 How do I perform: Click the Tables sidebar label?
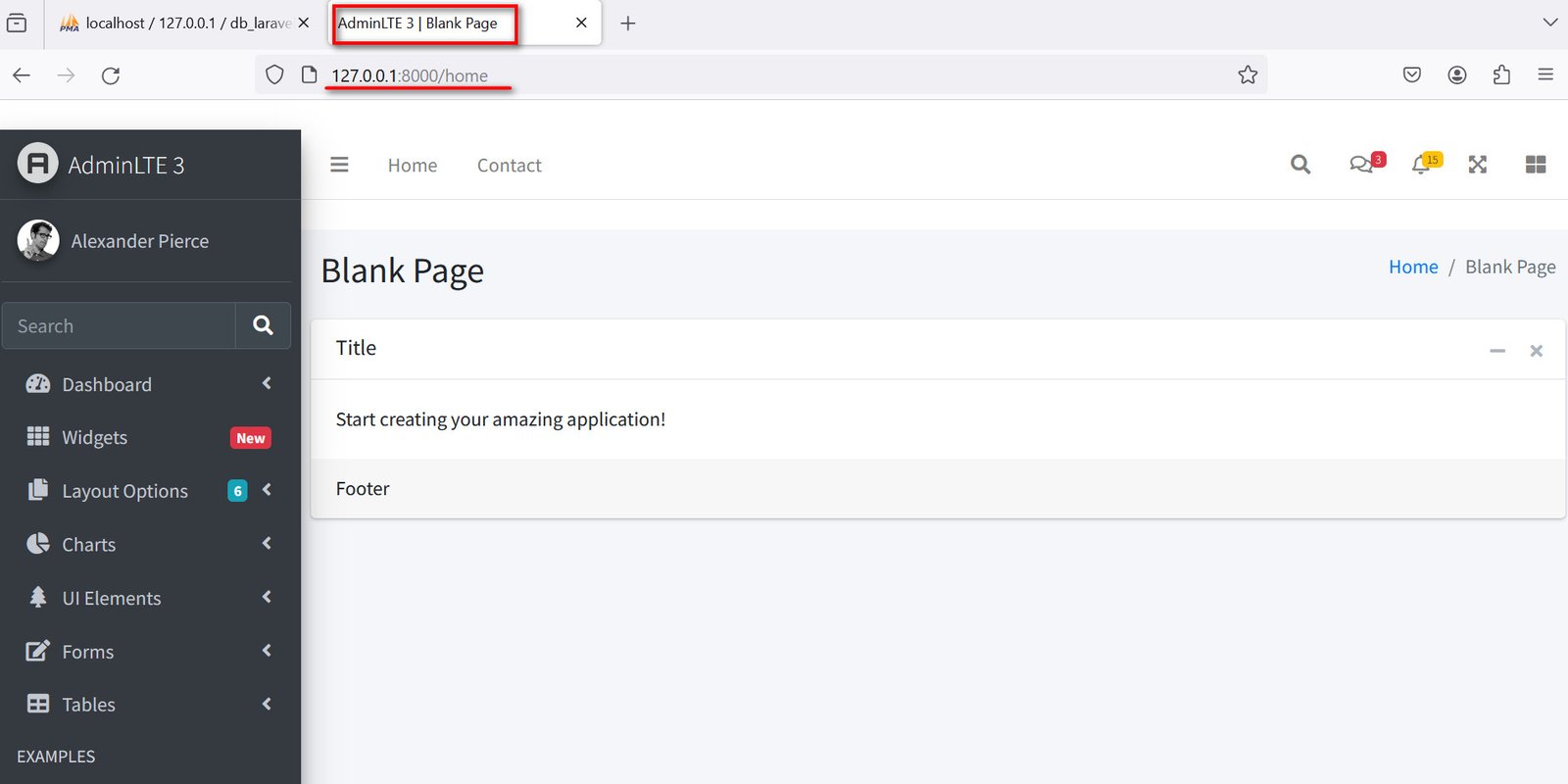click(x=89, y=705)
